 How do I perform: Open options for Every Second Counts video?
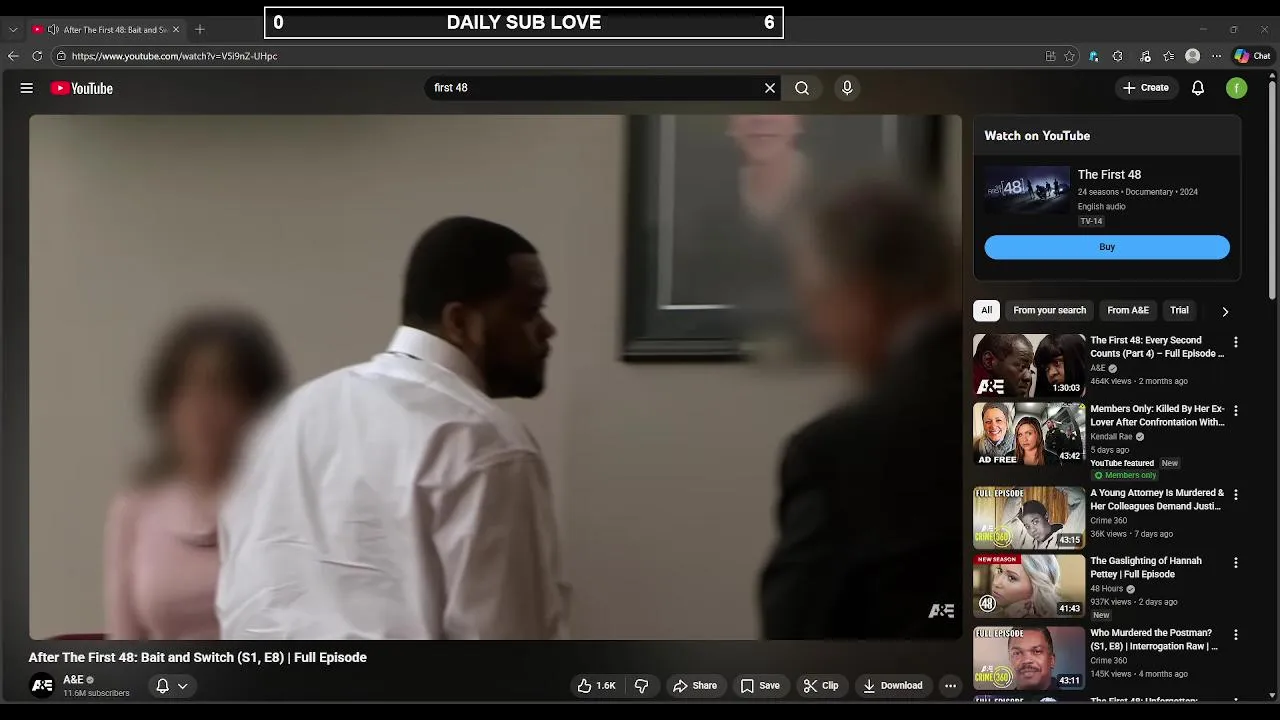click(1236, 342)
